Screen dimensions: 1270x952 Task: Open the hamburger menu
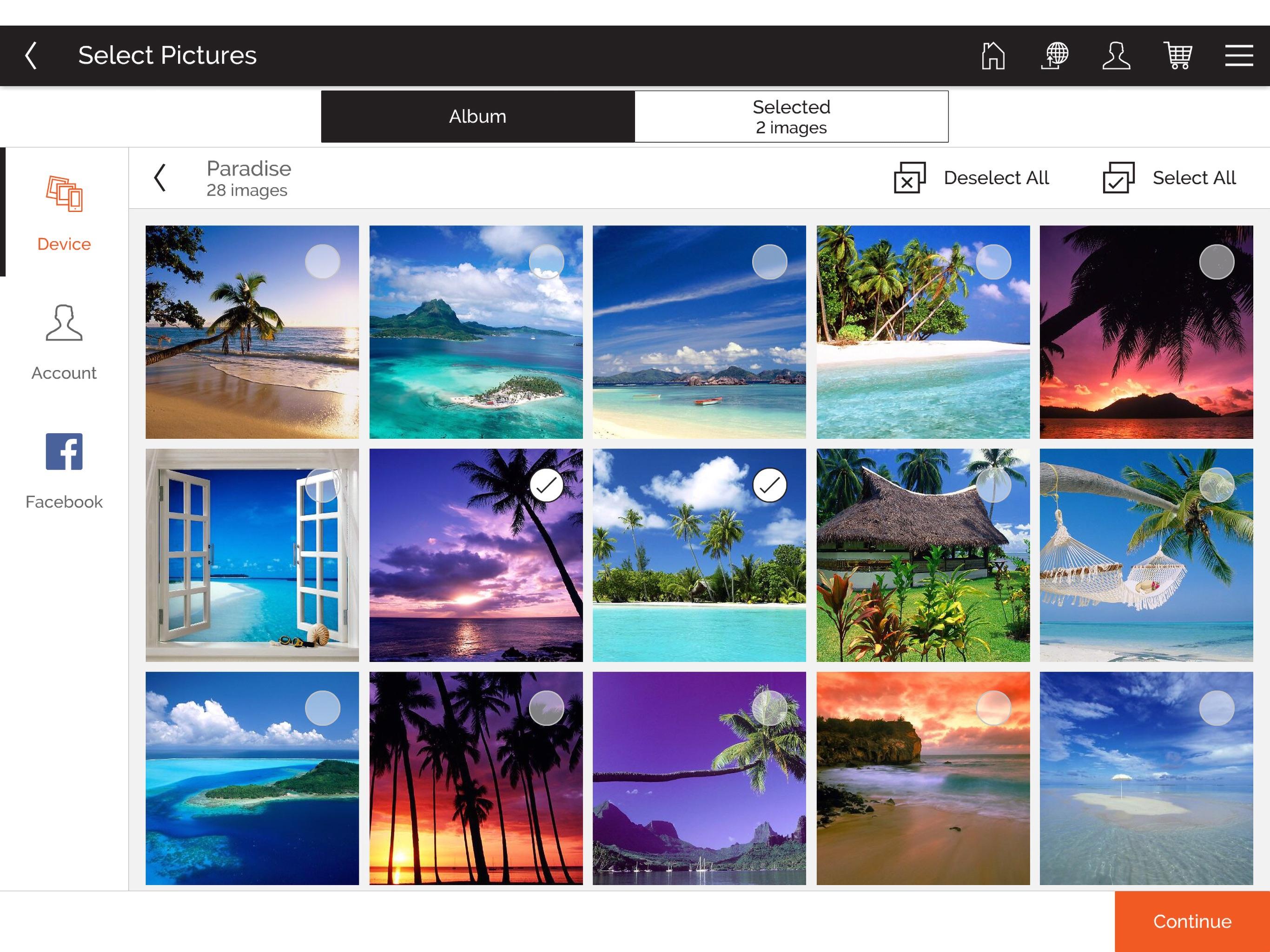click(1239, 56)
